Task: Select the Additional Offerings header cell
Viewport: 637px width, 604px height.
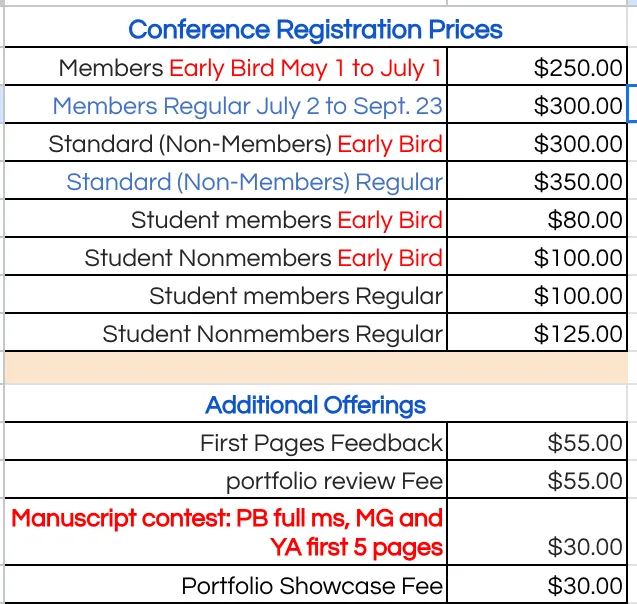Action: tap(315, 405)
